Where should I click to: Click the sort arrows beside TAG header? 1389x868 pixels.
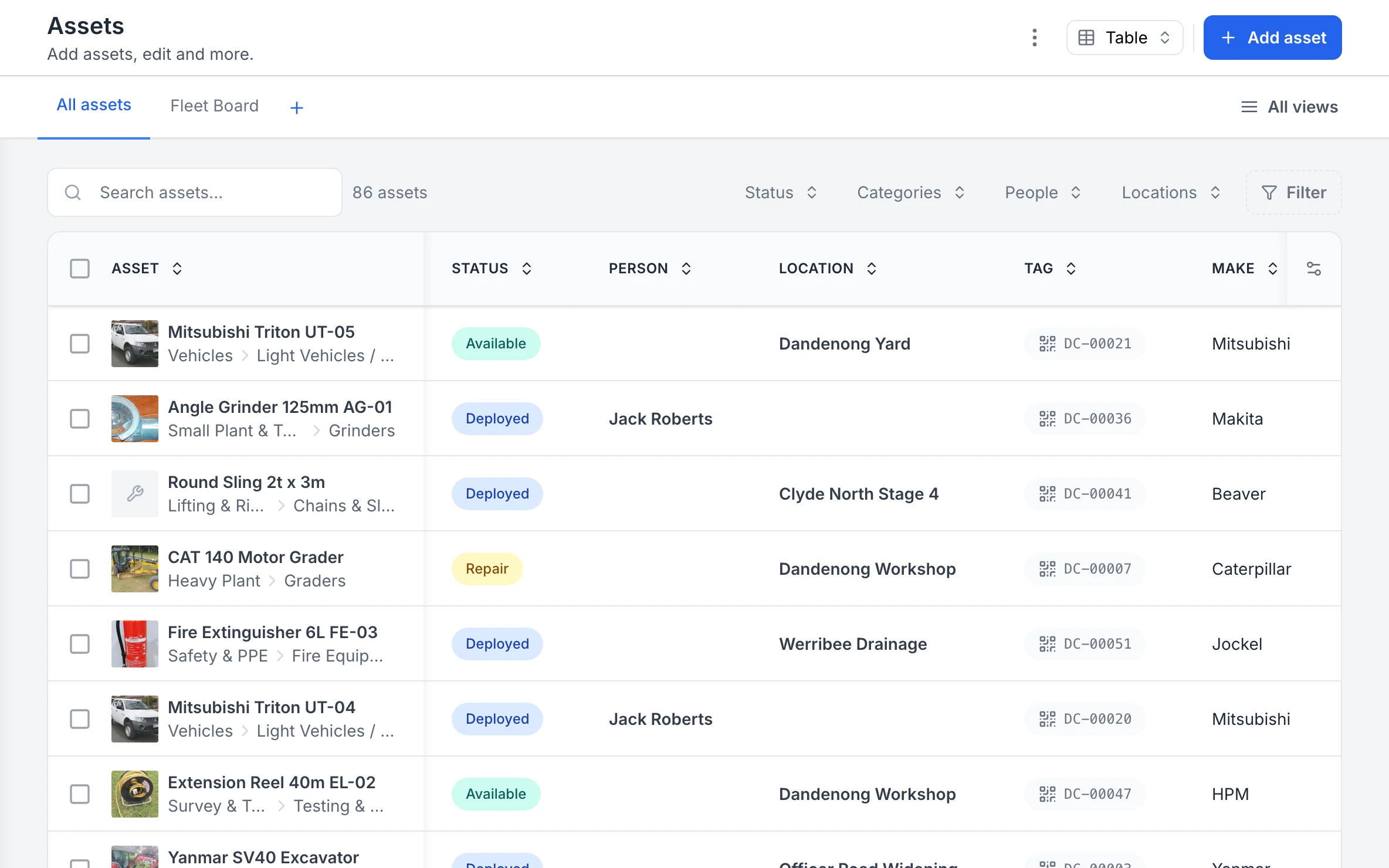pos(1071,269)
